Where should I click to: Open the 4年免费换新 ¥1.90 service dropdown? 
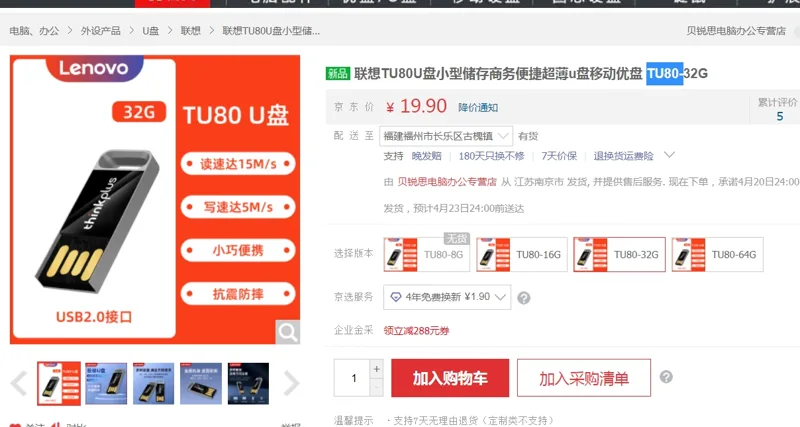(x=447, y=297)
